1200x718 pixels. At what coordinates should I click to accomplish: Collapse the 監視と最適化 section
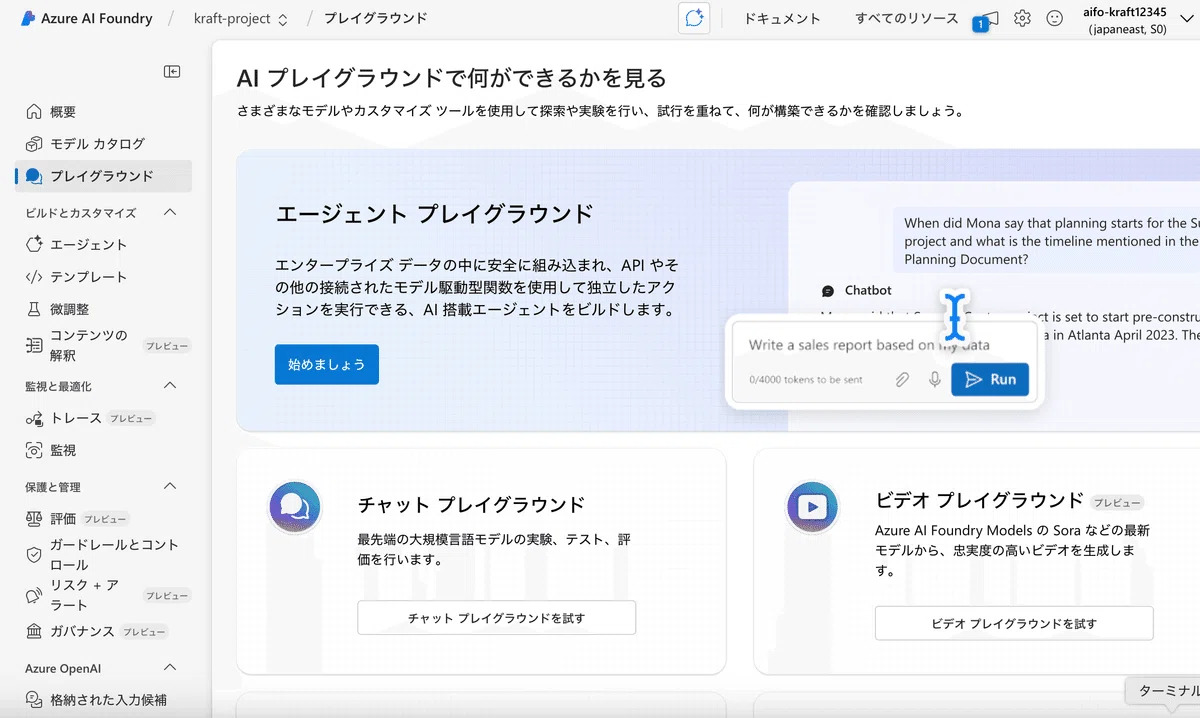click(x=170, y=386)
